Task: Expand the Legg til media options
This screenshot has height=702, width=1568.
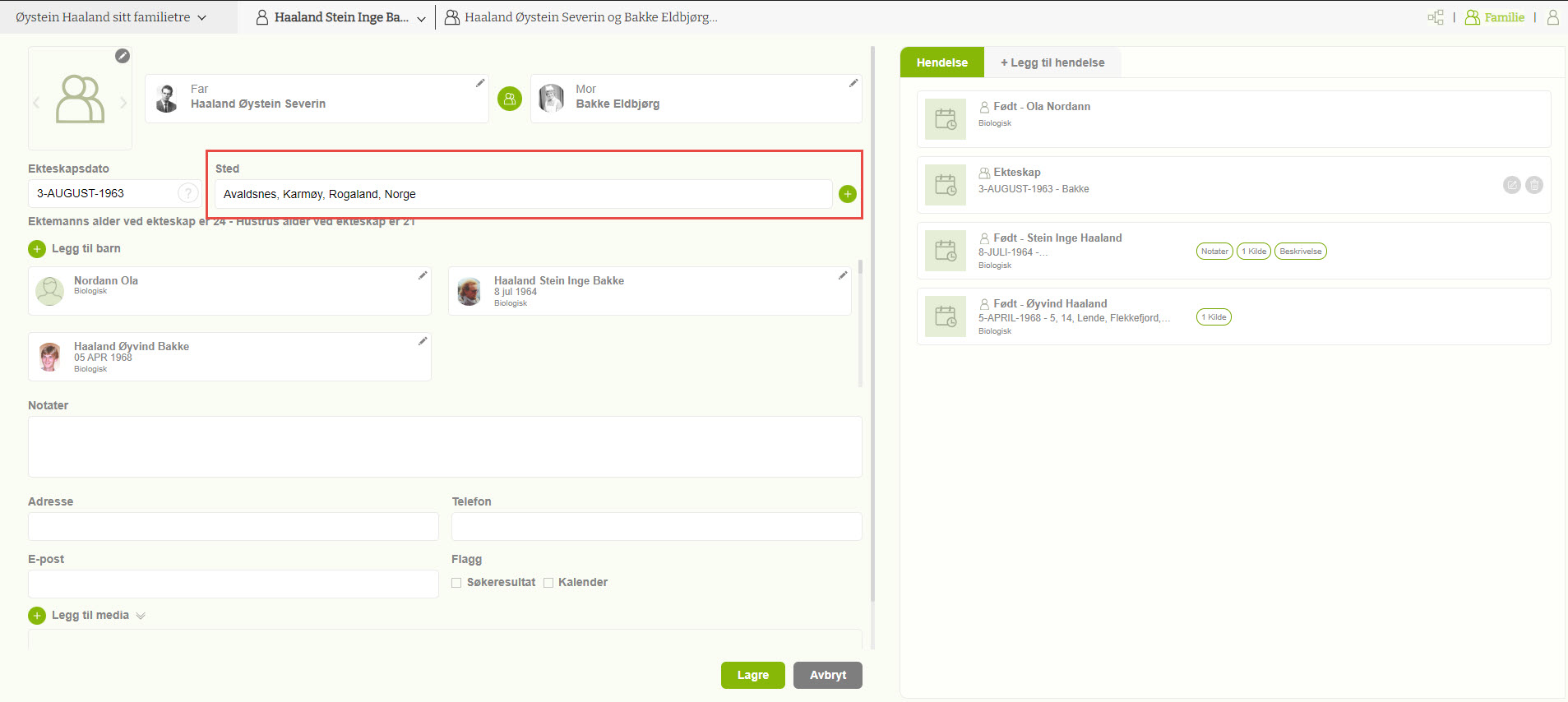Action: click(x=141, y=616)
